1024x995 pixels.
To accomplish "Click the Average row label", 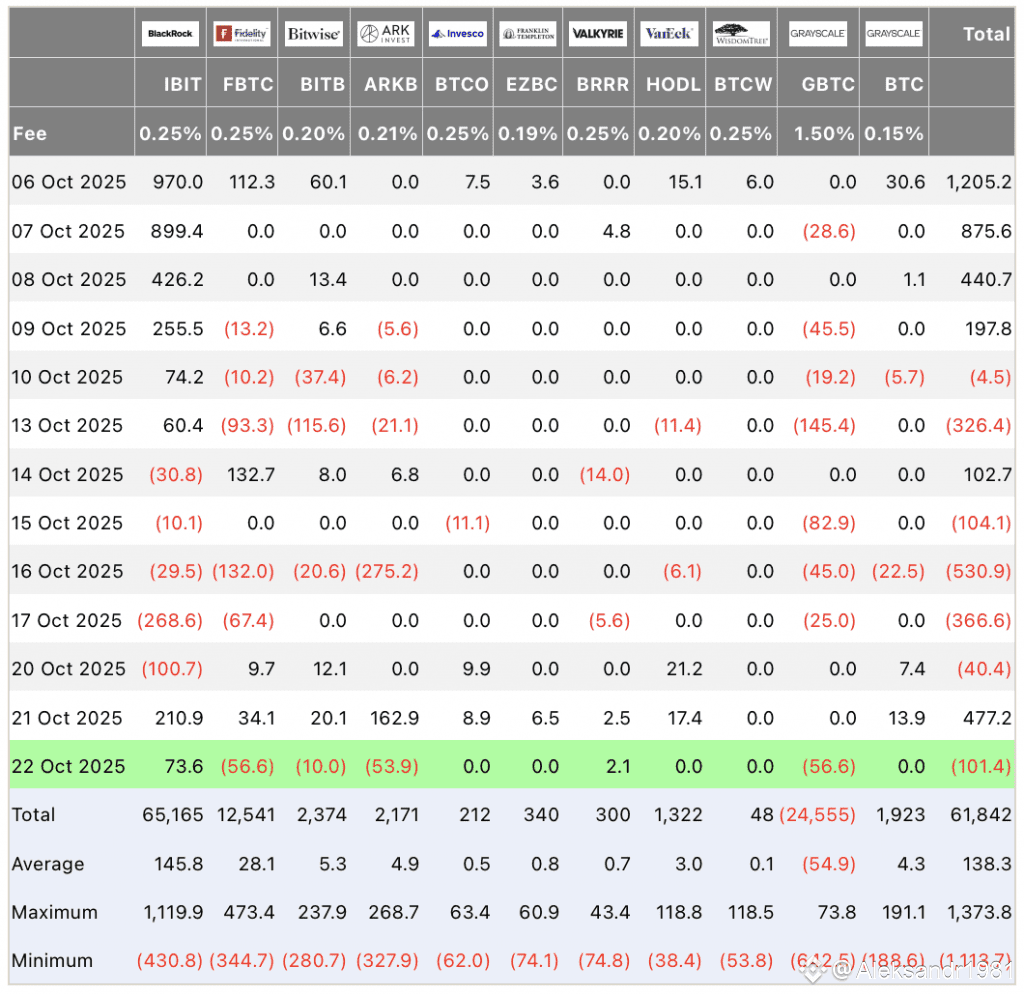I will (x=48, y=864).
